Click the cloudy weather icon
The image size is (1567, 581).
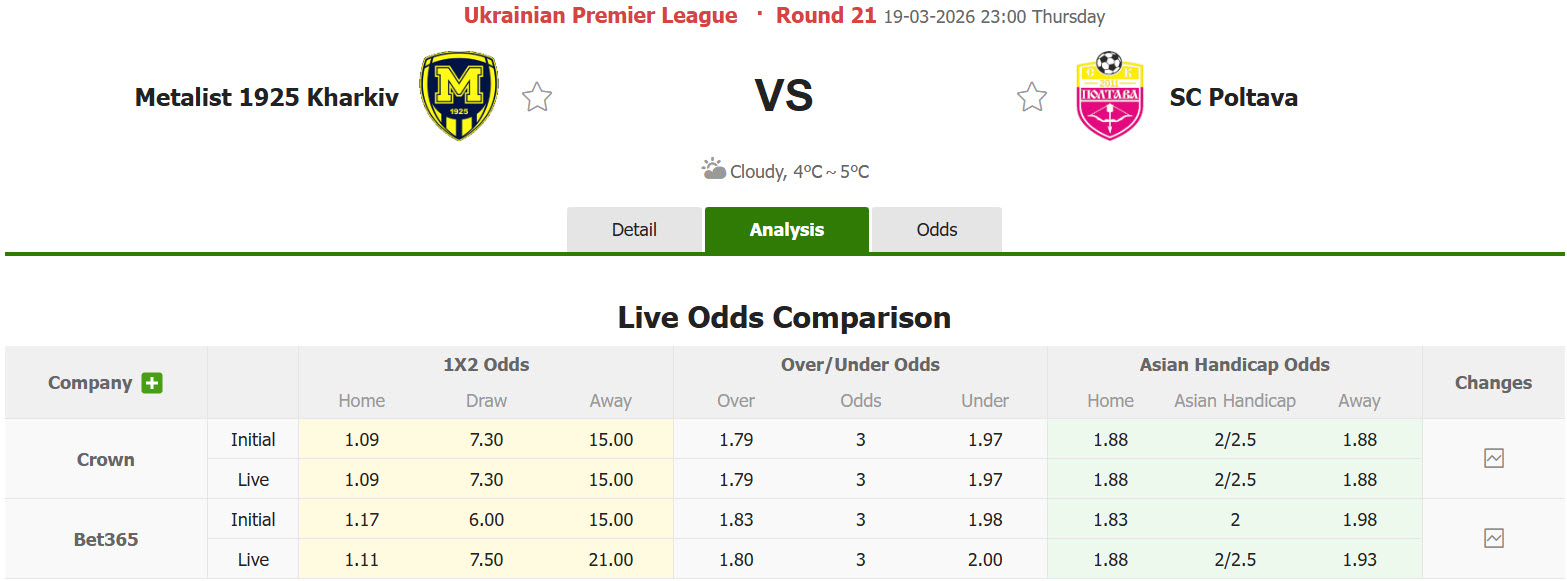(x=713, y=168)
